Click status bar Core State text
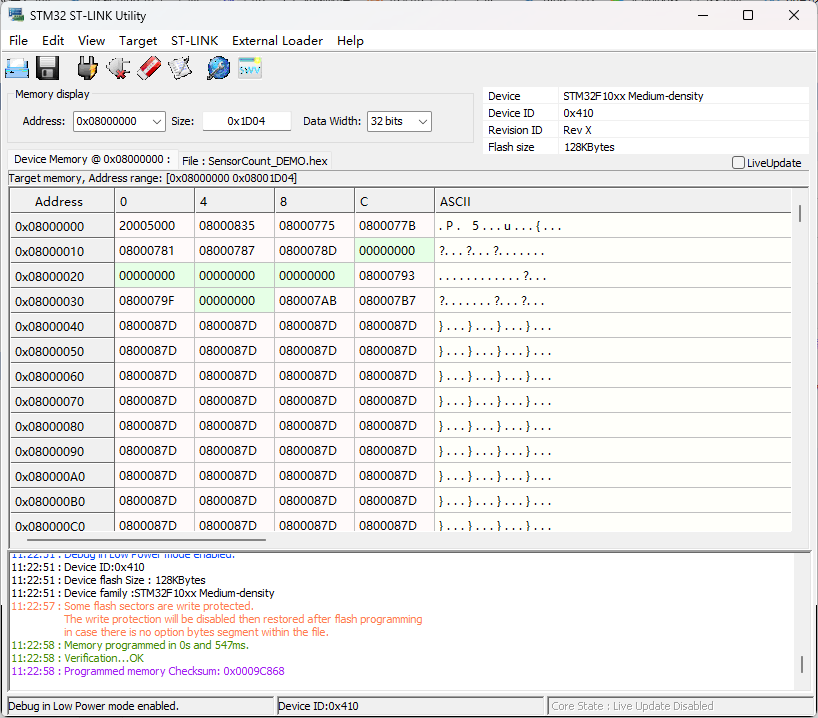 click(x=632, y=707)
